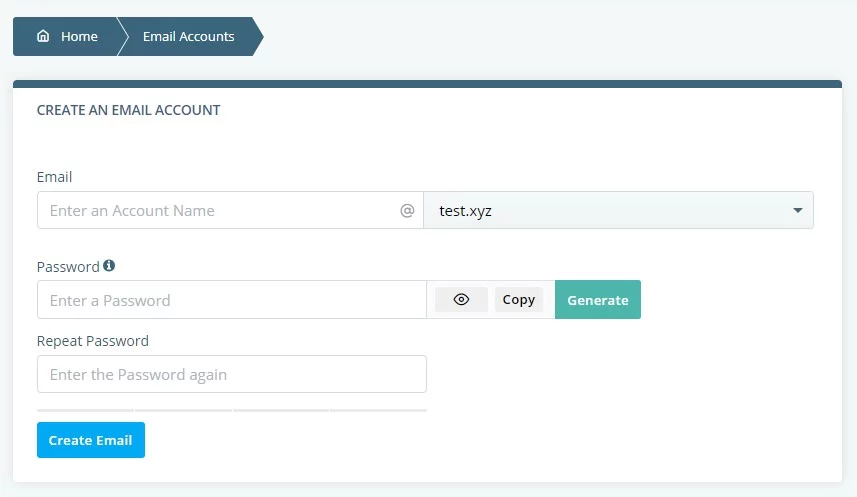Submit the form with Create Email
This screenshot has height=497, width=857.
pos(91,440)
